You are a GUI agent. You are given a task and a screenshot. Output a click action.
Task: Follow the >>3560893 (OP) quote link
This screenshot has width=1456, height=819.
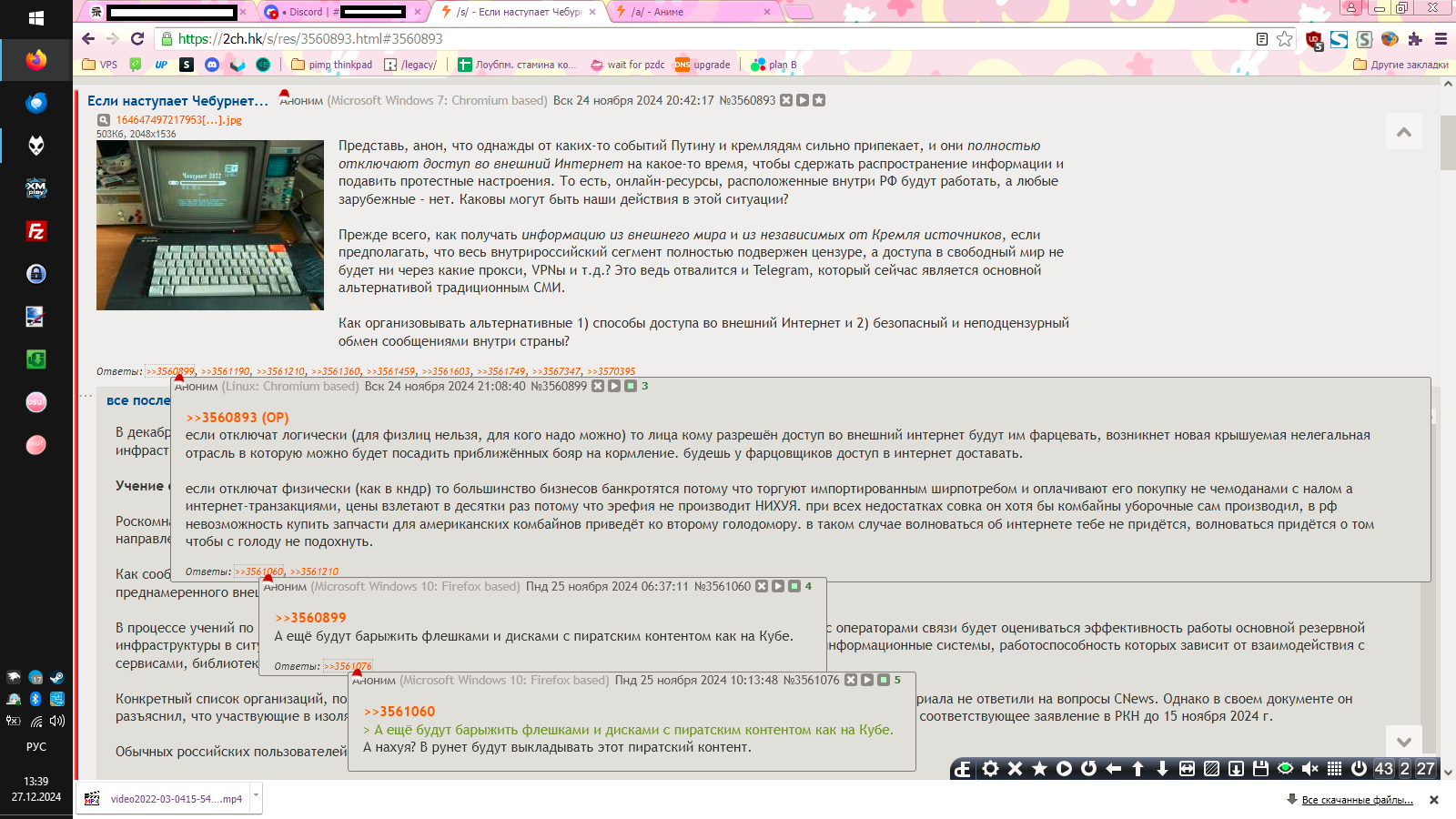pos(238,418)
